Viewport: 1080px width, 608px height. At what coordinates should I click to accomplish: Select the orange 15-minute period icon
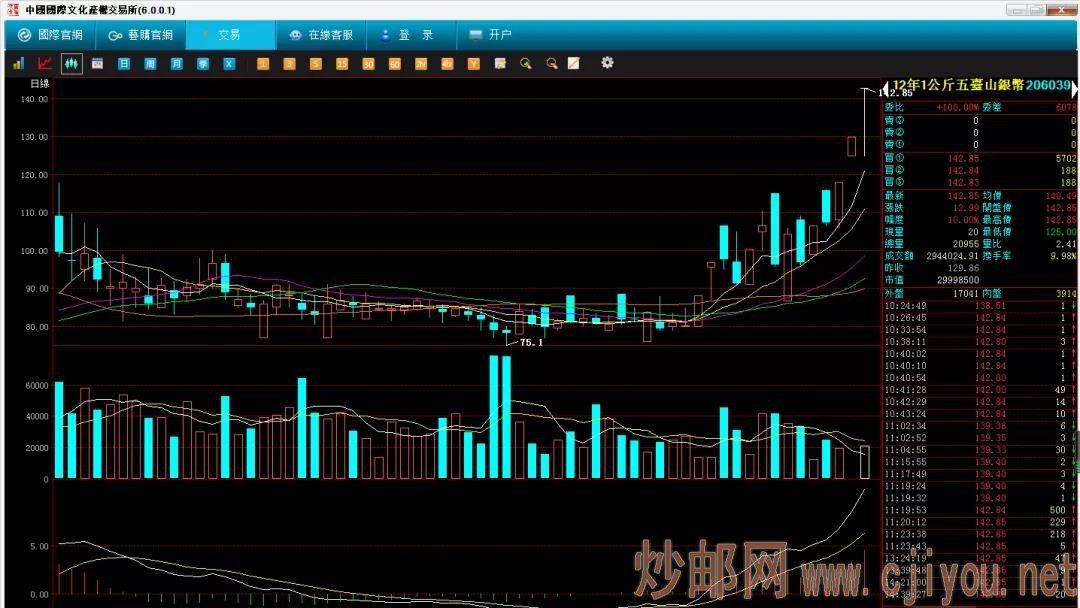pyautogui.click(x=342, y=63)
